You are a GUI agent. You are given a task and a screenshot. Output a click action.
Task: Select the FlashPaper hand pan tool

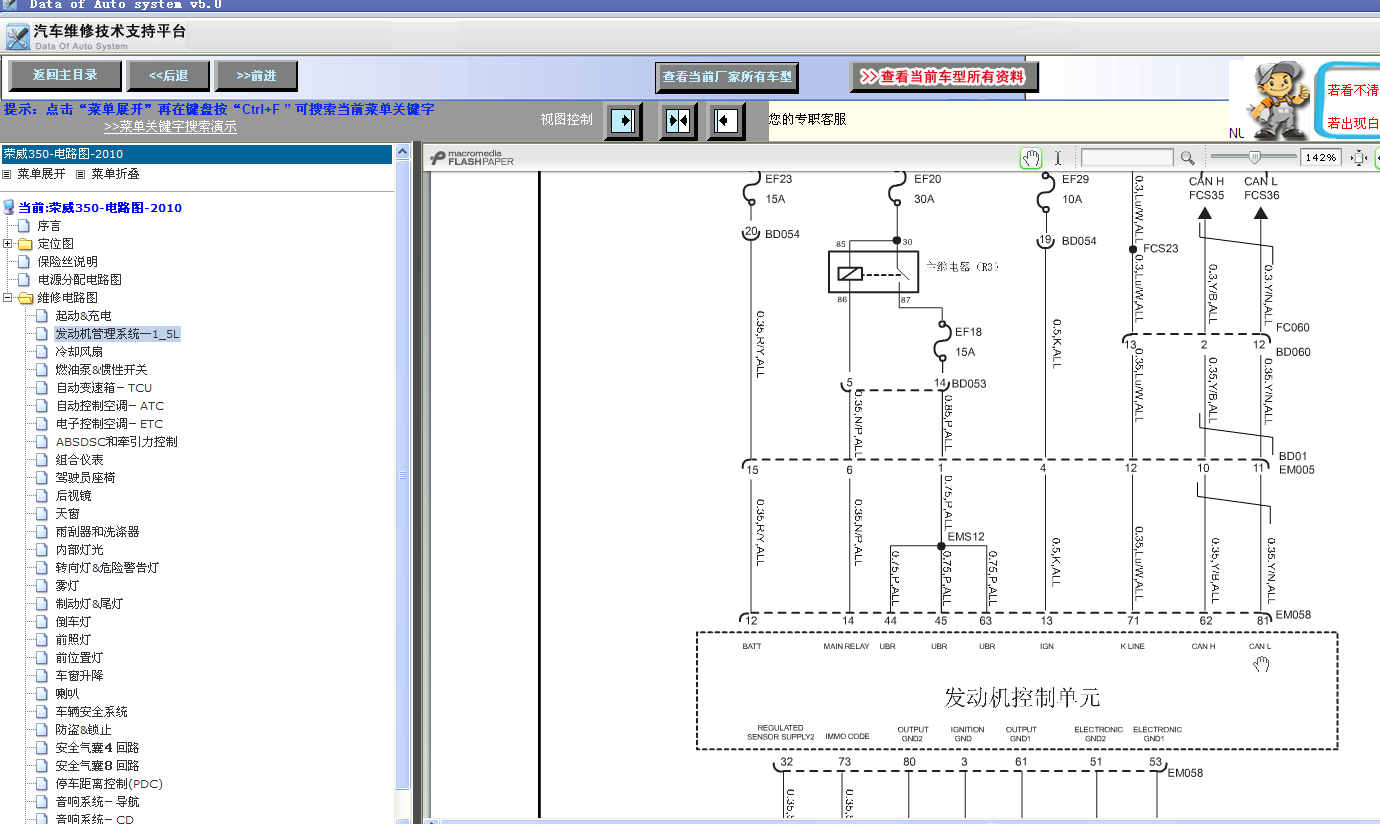pos(1031,158)
